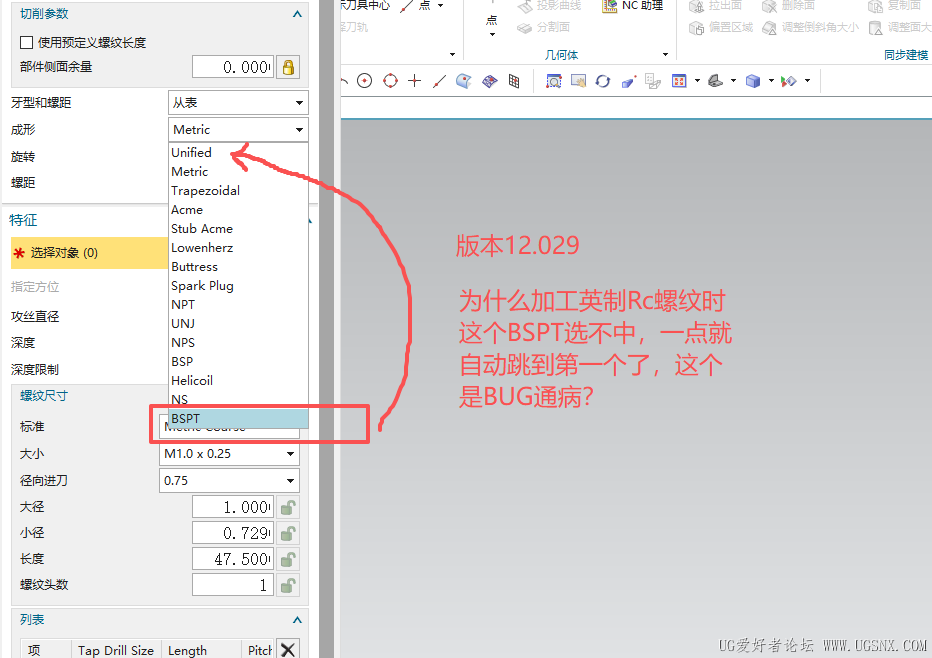
Task: Toggle the lock beside the 大径 field
Action: coord(288,507)
